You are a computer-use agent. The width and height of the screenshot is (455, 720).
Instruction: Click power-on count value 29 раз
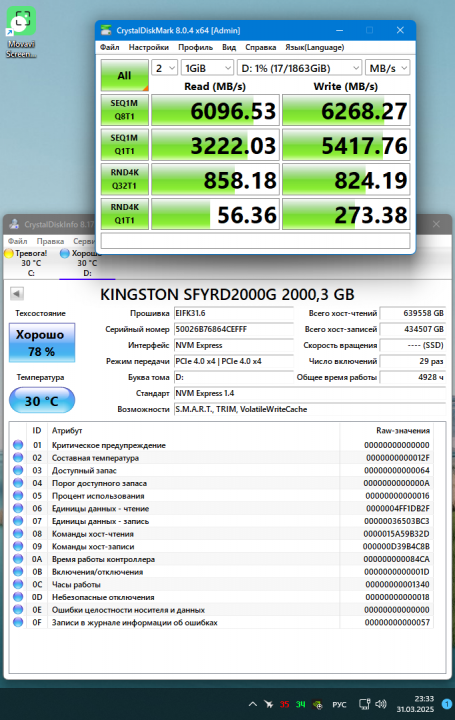coord(412,361)
